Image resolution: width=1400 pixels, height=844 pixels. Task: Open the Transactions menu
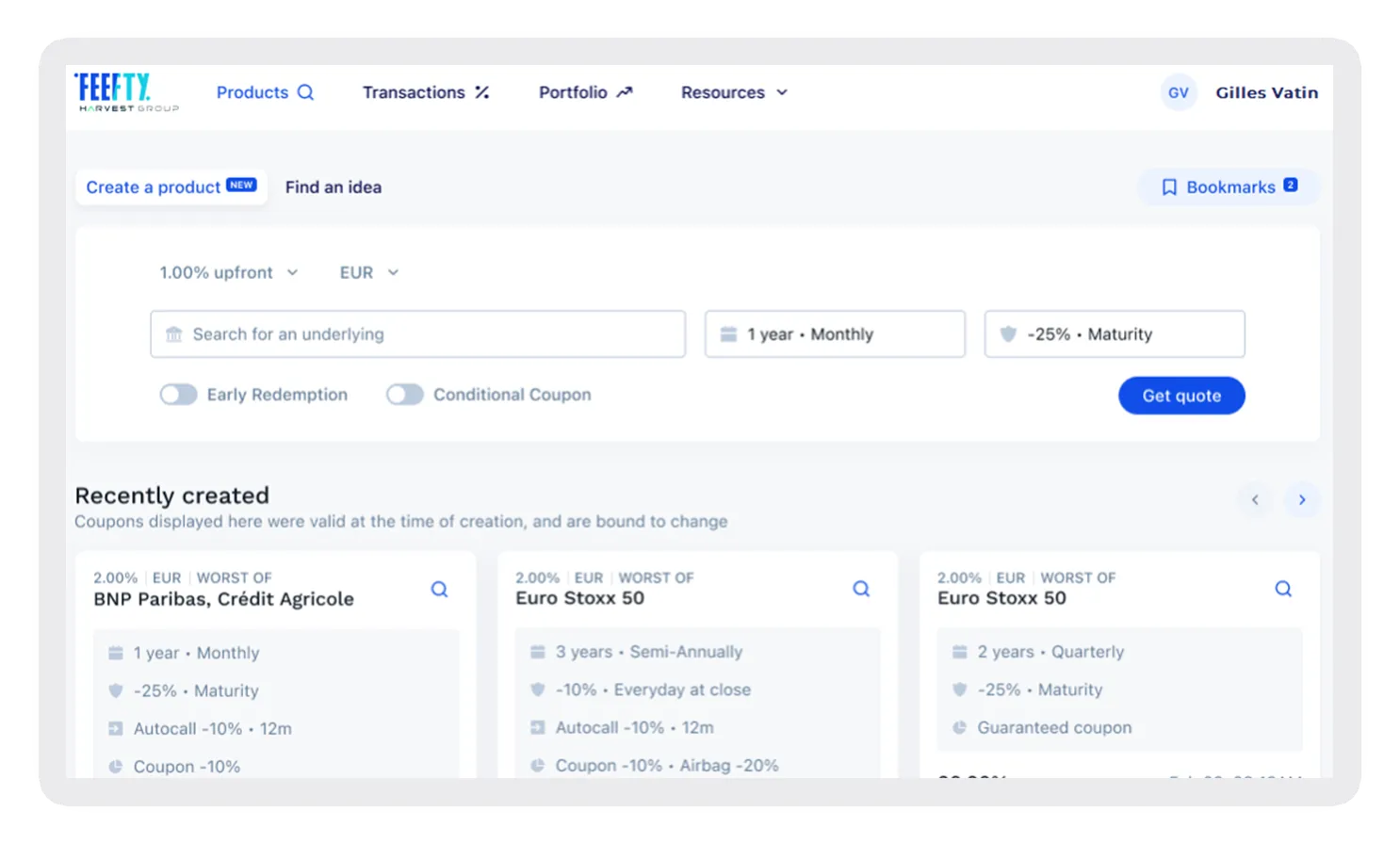point(426,92)
